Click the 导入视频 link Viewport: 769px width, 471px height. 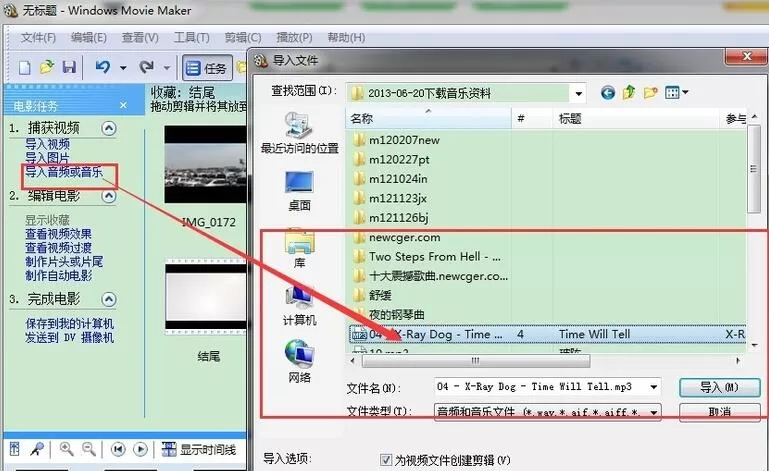[48, 144]
